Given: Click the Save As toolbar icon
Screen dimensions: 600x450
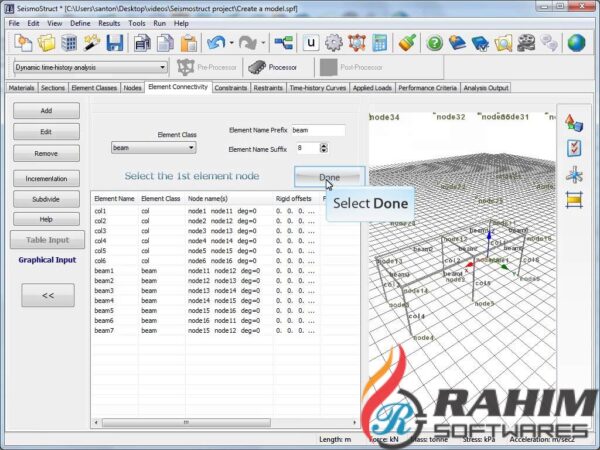Looking at the screenshot, I should [x=142, y=43].
